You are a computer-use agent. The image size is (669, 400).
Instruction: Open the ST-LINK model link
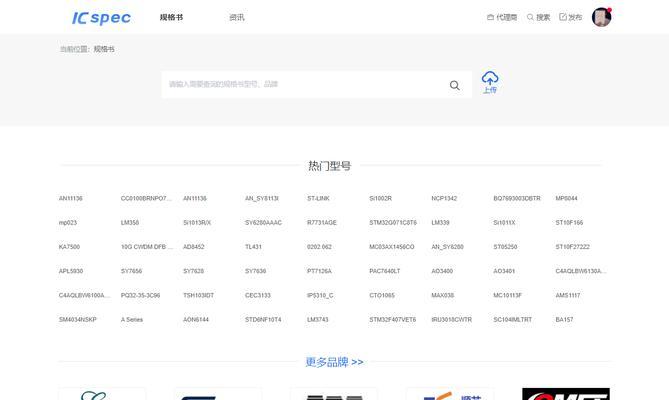click(x=318, y=198)
